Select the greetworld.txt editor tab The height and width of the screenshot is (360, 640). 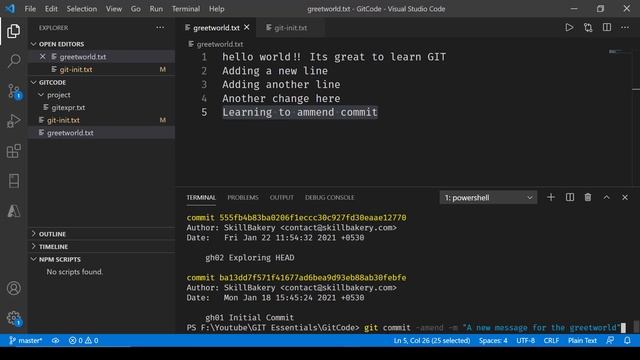pos(216,28)
